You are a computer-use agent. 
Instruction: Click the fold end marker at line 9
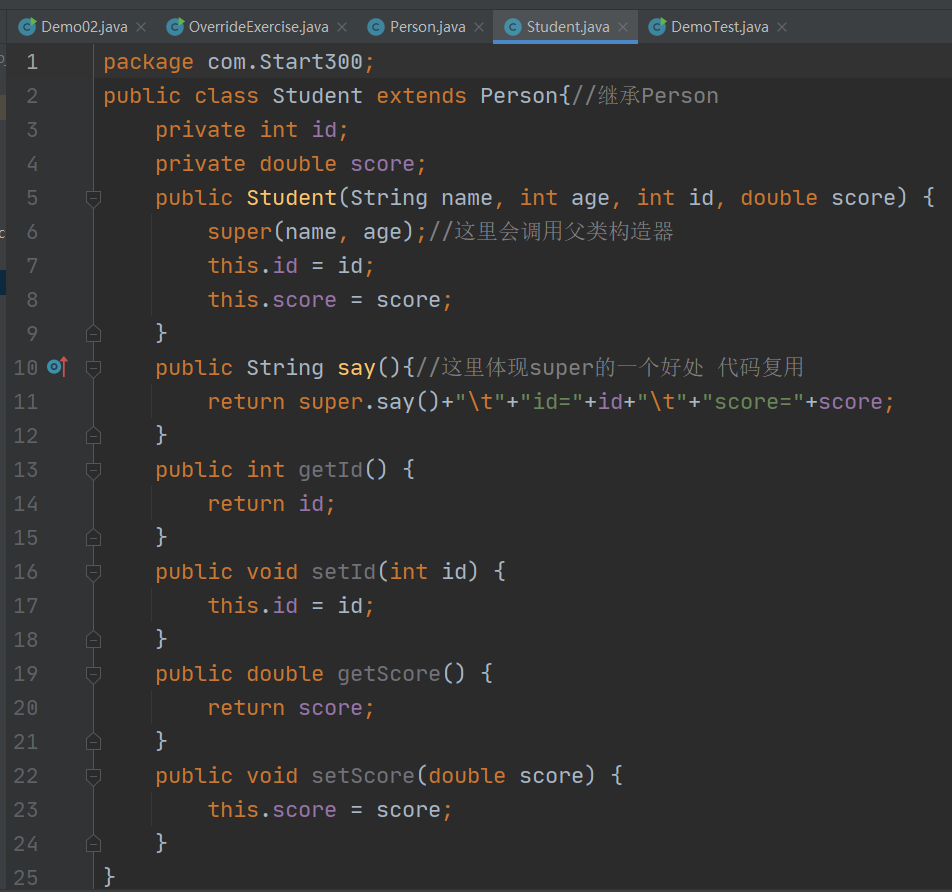tap(93, 334)
